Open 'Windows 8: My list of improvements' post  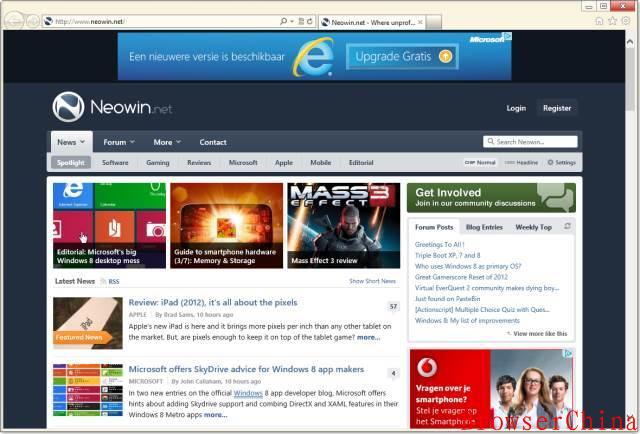tap(467, 320)
